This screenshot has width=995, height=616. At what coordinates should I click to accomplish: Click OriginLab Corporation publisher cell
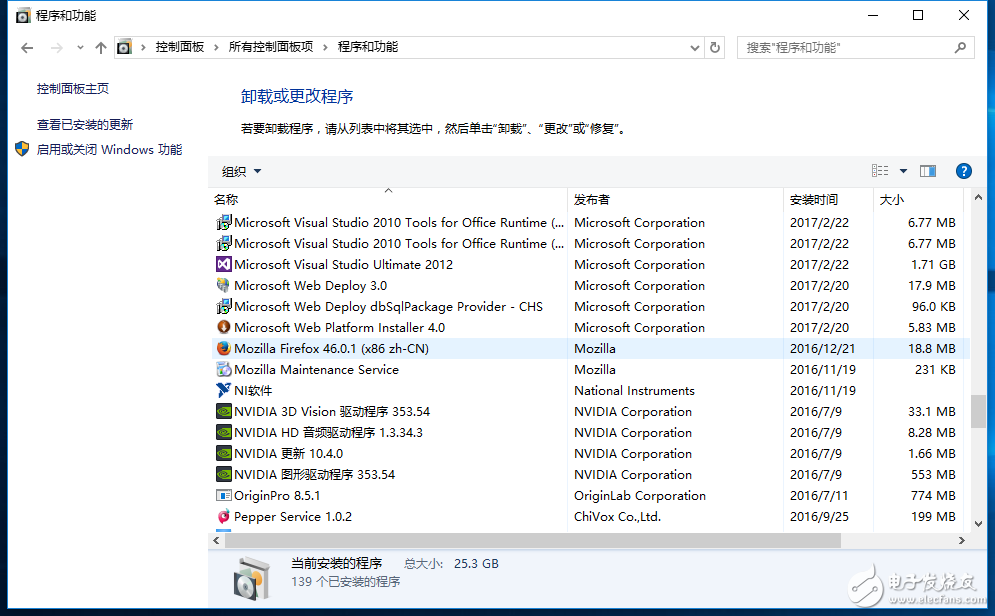point(640,495)
